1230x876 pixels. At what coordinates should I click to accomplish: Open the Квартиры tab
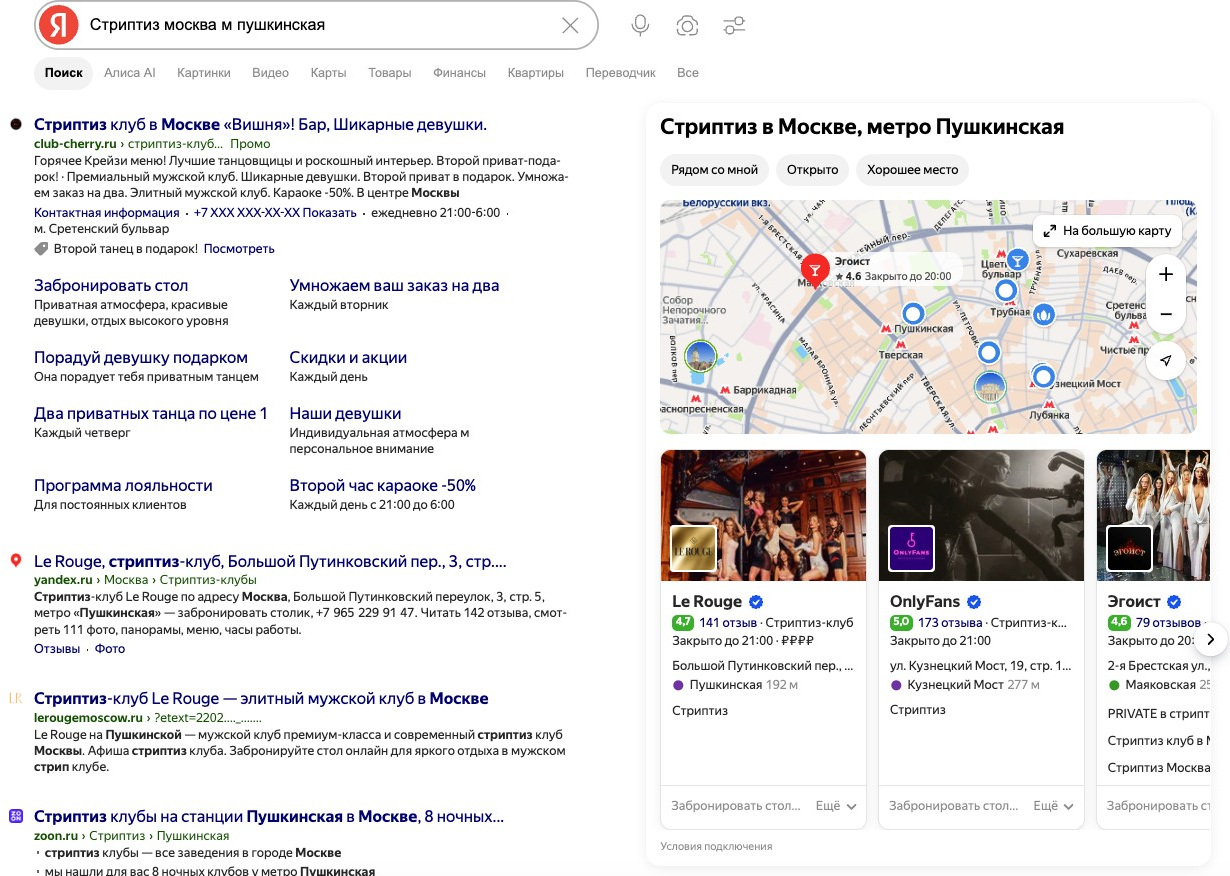click(535, 73)
